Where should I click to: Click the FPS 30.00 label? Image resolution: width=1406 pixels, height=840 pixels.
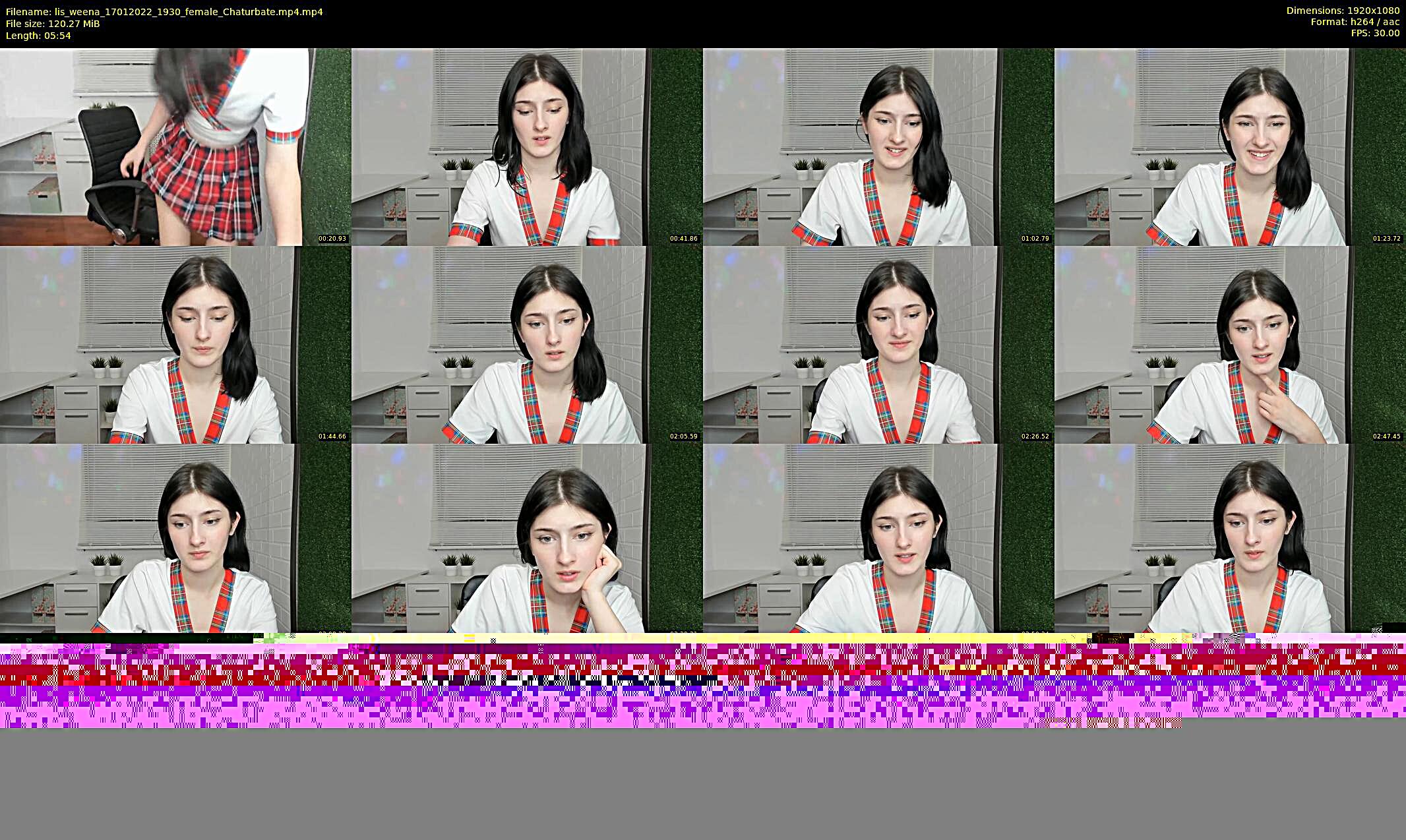click(x=1375, y=33)
